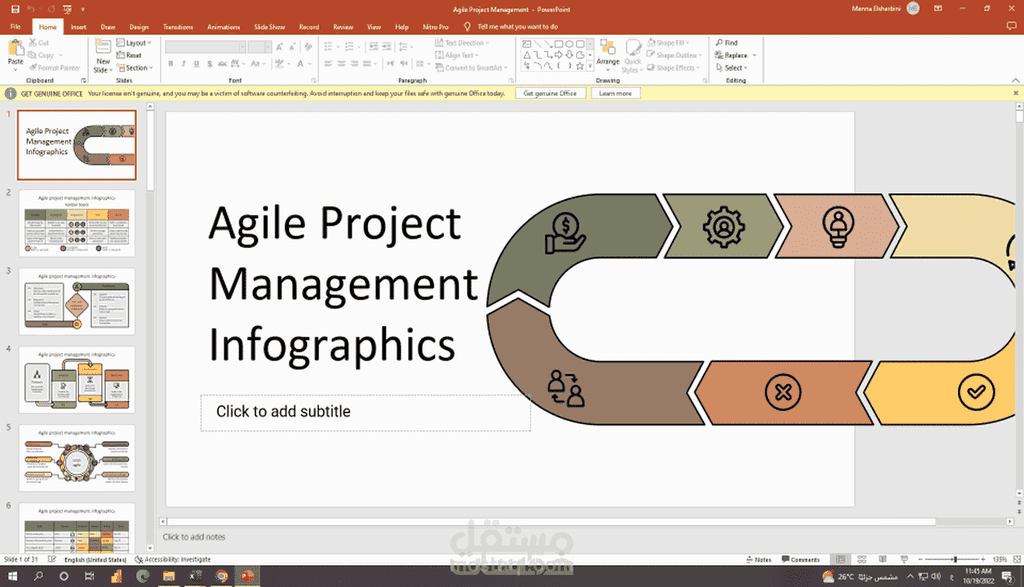The image size is (1024, 587).
Task: Click Convert to SmartArt
Action: click(x=472, y=68)
